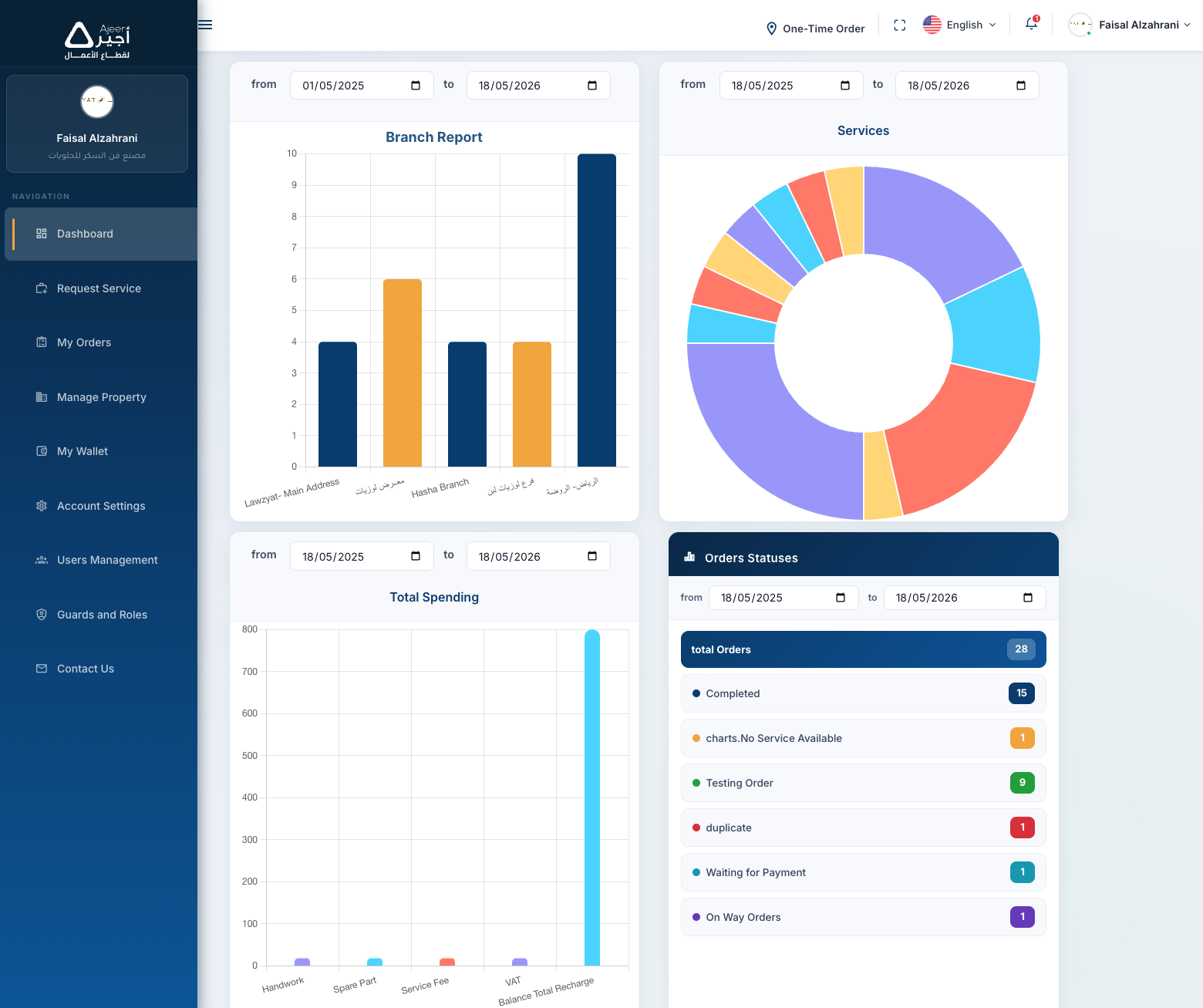The height and width of the screenshot is (1008, 1203).
Task: Open calendar icon in Orders Statuses end date
Action: (x=1028, y=598)
